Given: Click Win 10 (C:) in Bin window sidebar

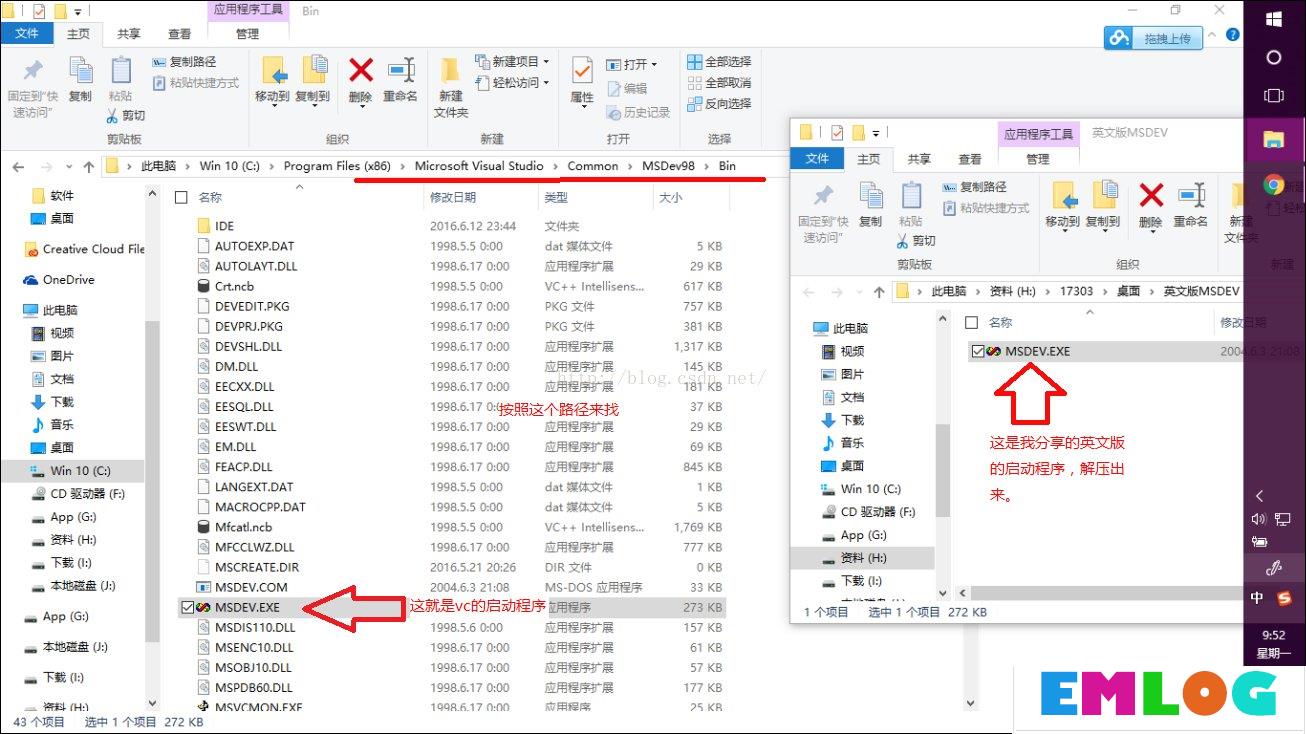Looking at the screenshot, I should [x=80, y=470].
